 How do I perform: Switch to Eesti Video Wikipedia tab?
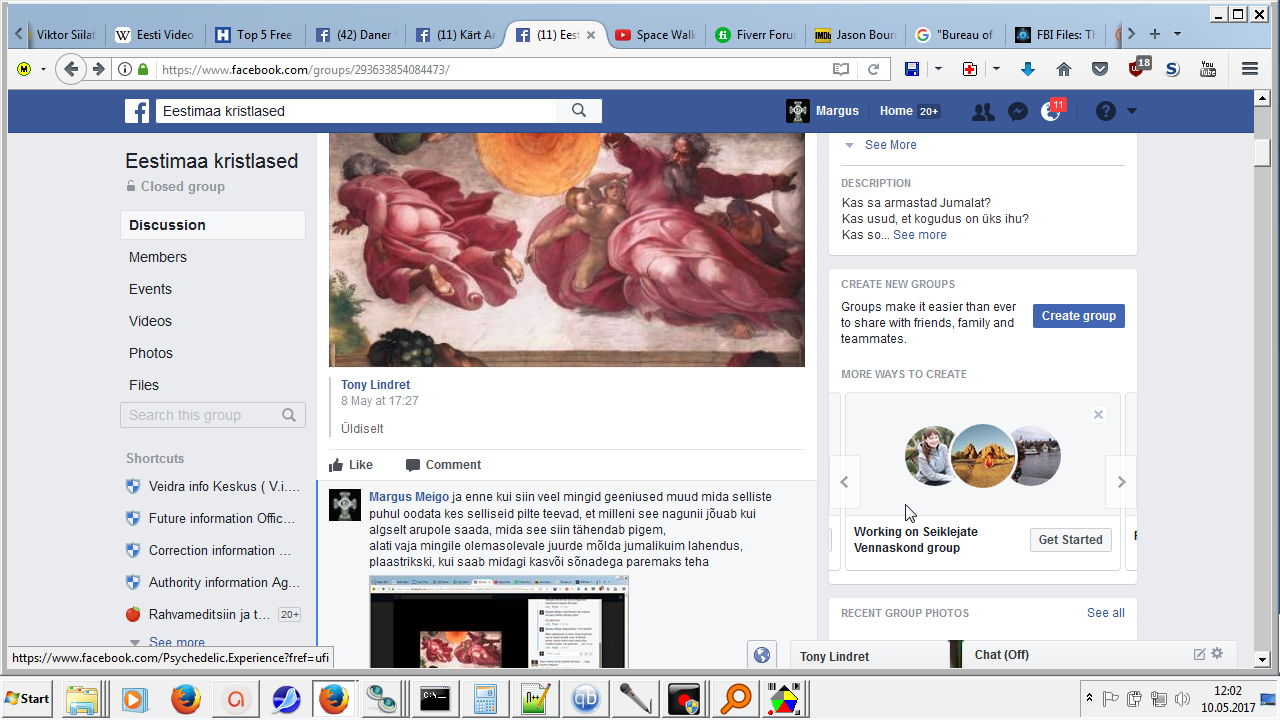pos(155,35)
